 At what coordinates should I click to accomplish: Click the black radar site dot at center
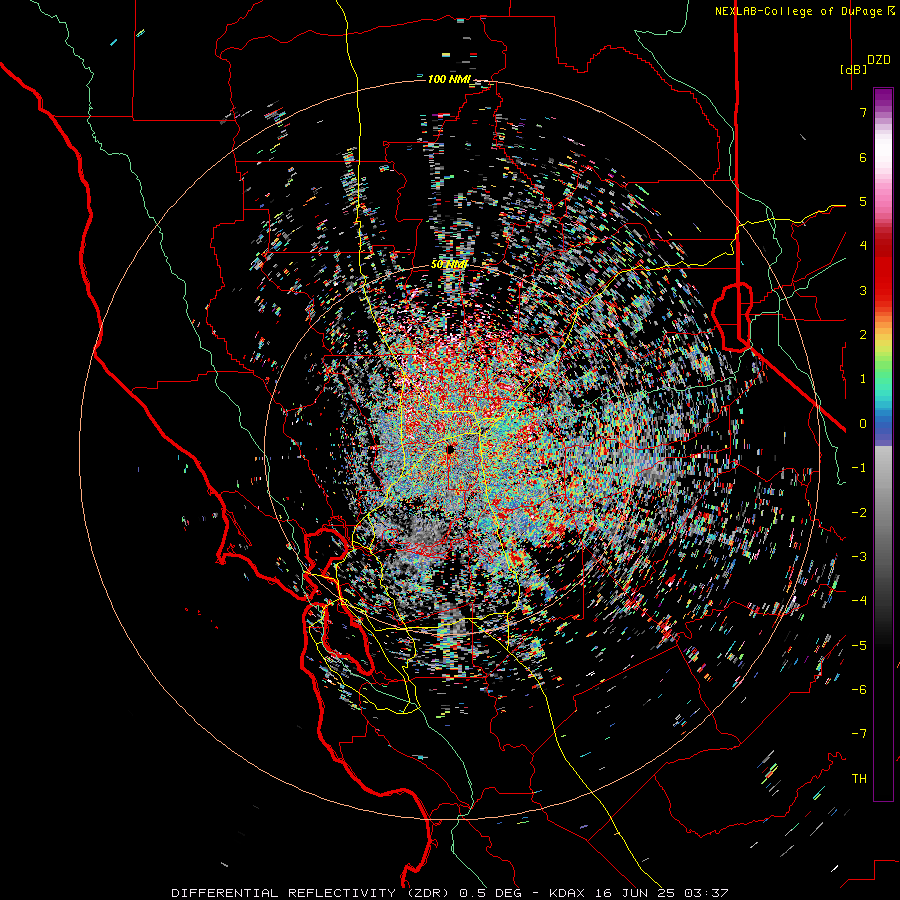pos(450,449)
